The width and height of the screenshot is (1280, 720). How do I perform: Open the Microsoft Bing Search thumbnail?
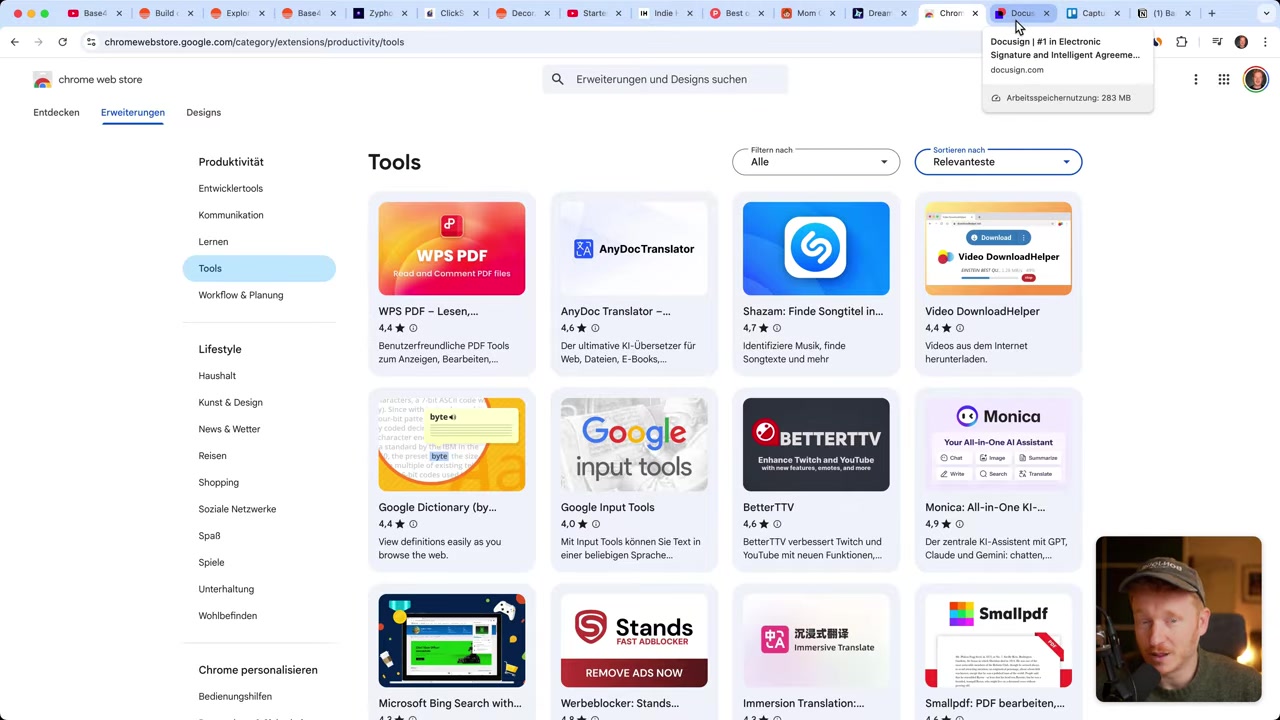[x=452, y=641]
